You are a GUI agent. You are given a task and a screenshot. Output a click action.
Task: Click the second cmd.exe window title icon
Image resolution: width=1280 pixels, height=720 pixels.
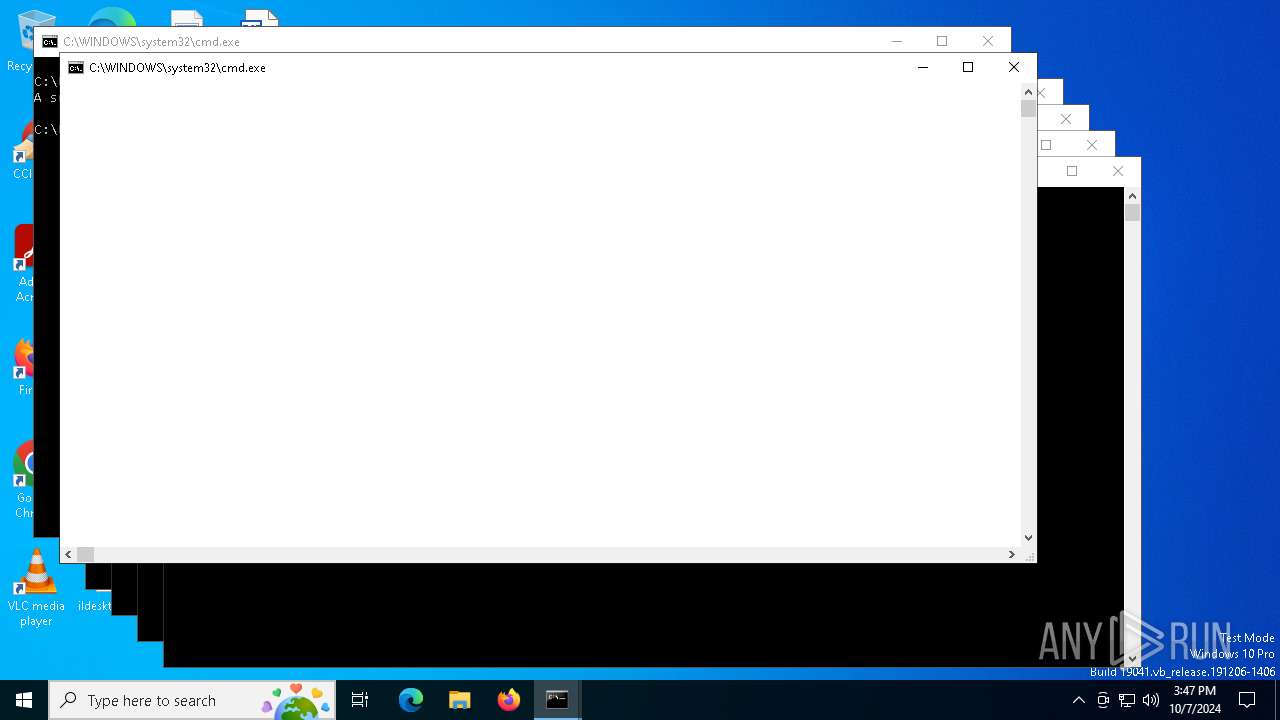(x=50, y=42)
